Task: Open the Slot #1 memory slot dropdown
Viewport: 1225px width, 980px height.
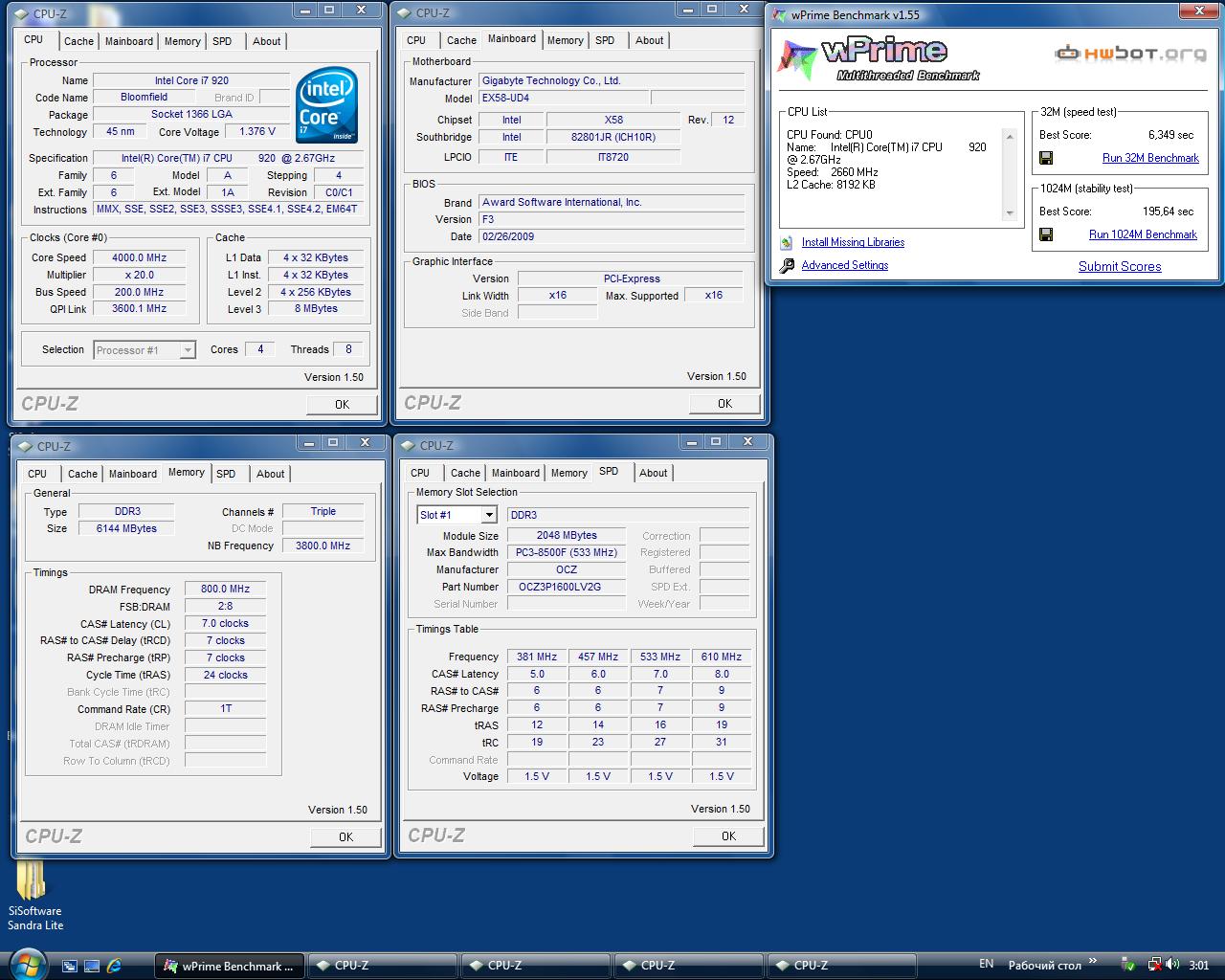Action: 488,515
